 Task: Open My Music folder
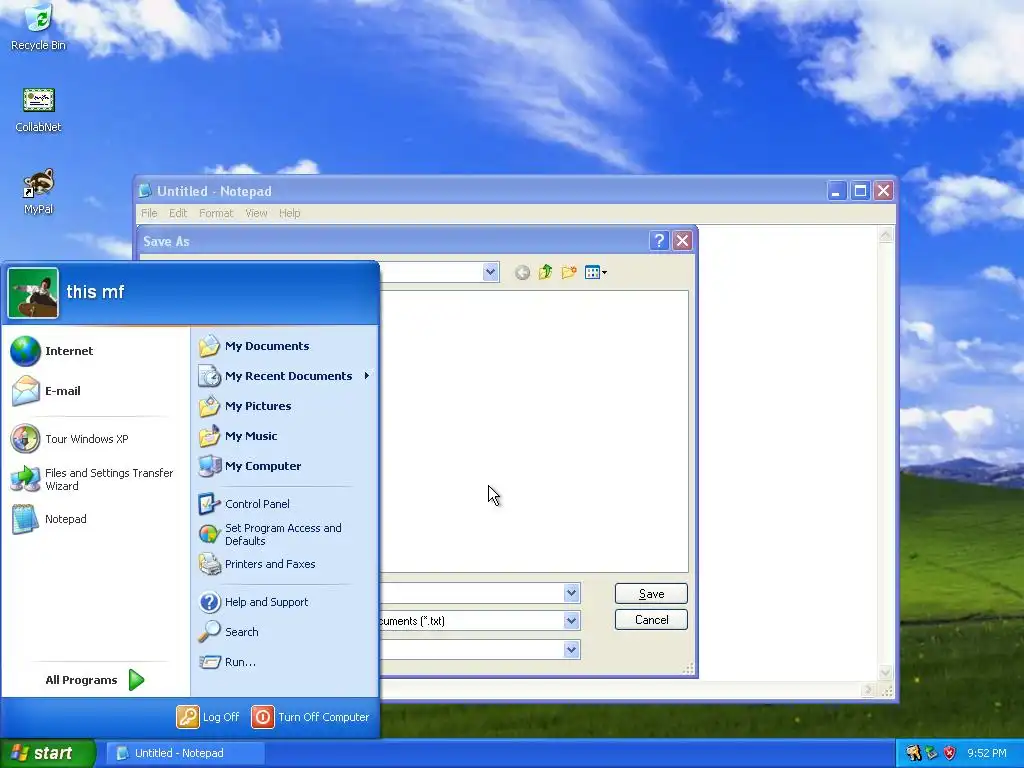pos(285,436)
